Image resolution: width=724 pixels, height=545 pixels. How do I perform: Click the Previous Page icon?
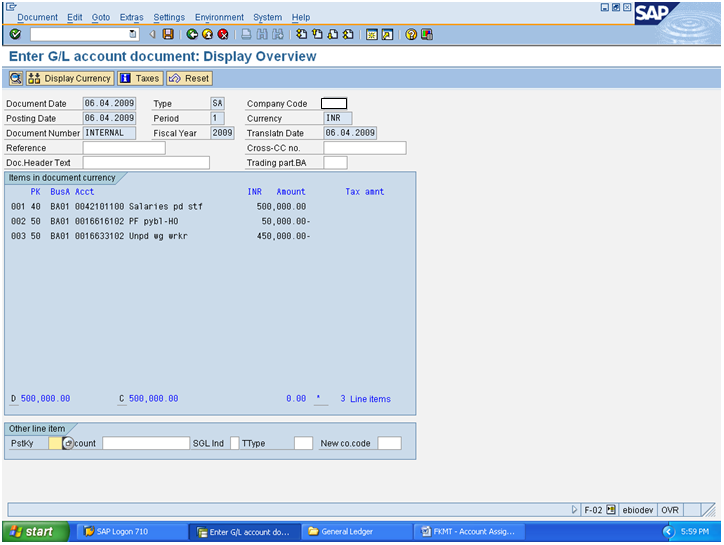coord(317,34)
